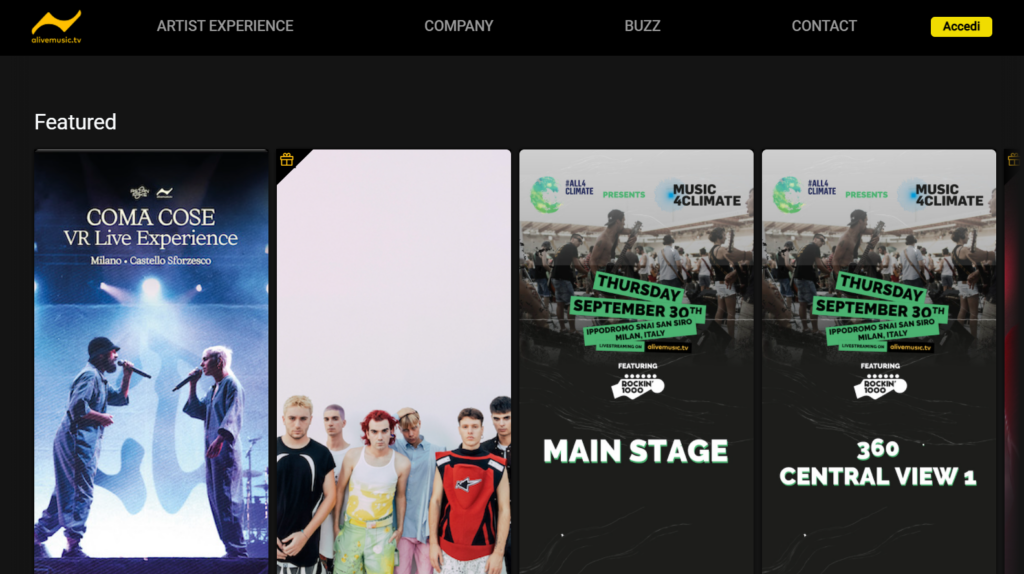The width and height of the screenshot is (1024, 574).
Task: Click the Featured section heading
Action: coord(75,122)
